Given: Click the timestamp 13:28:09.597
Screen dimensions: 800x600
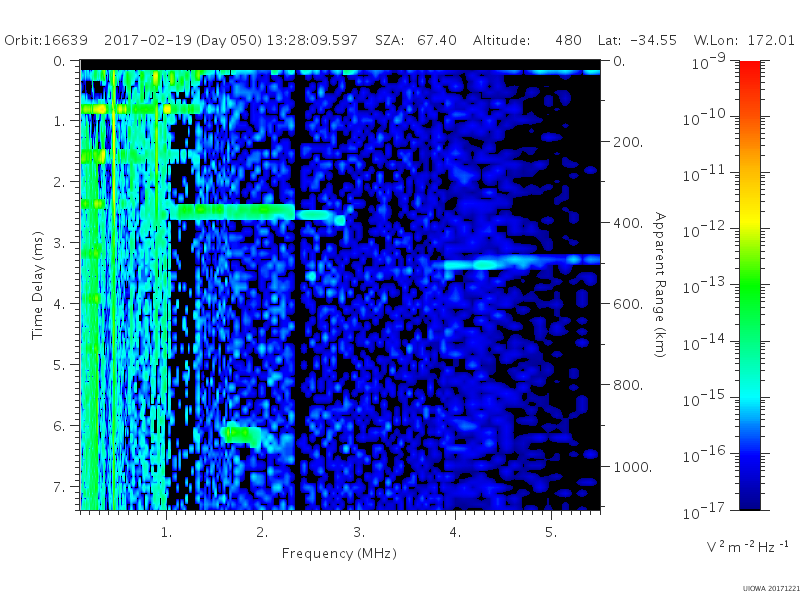Looking at the screenshot, I should tap(312, 40).
